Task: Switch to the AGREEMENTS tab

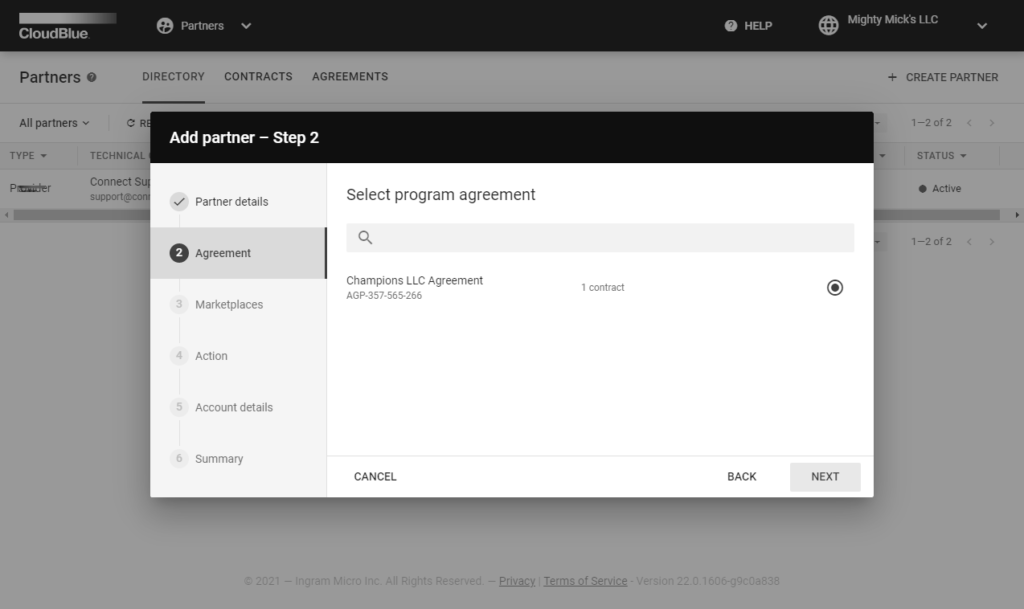Action: coord(351,76)
